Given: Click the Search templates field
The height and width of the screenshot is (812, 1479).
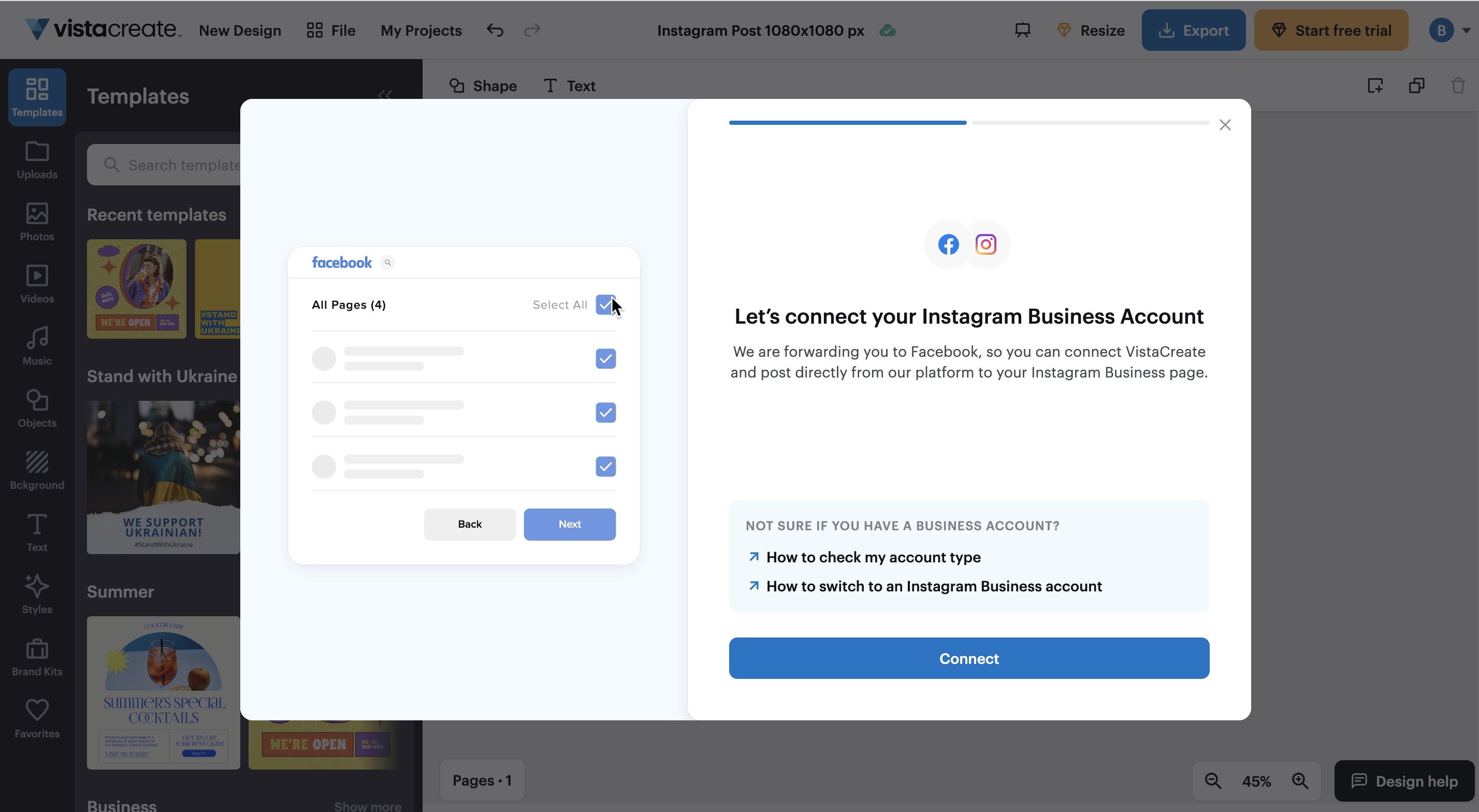Looking at the screenshot, I should pyautogui.click(x=164, y=165).
